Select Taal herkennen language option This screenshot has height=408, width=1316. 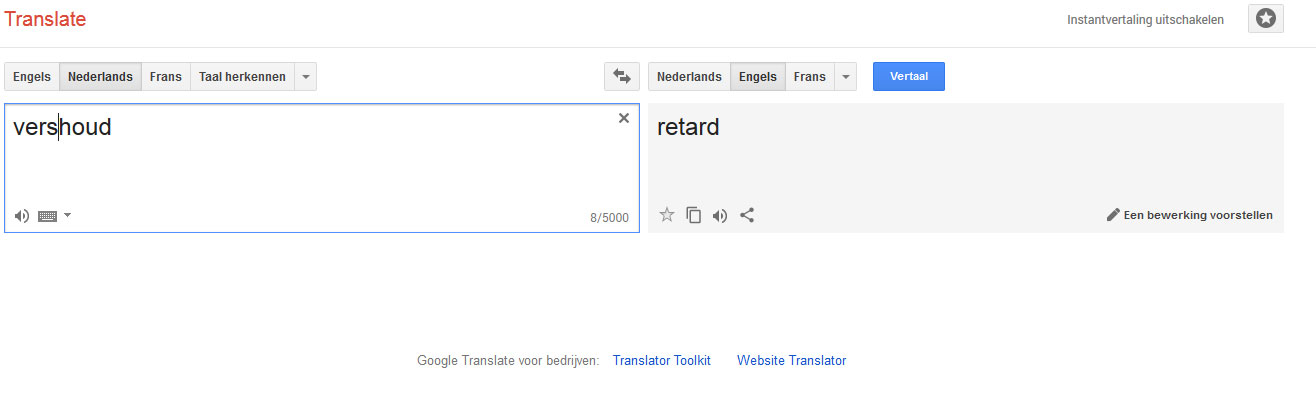coord(242,76)
